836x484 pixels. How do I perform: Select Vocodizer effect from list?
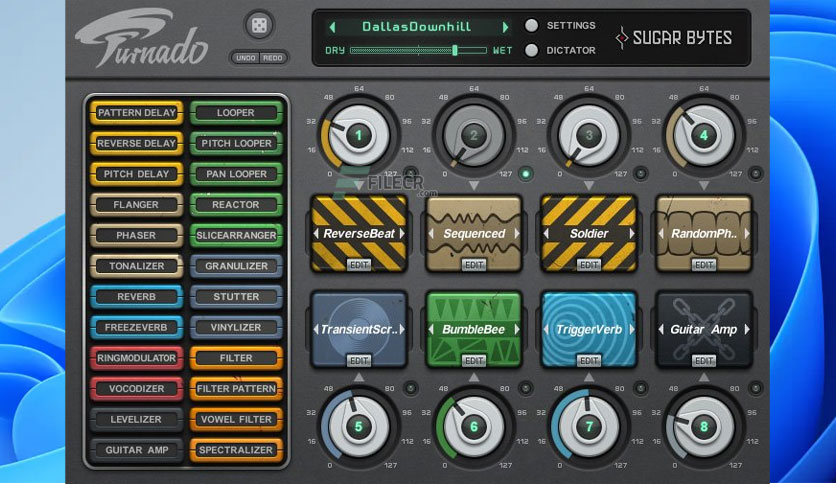(136, 389)
